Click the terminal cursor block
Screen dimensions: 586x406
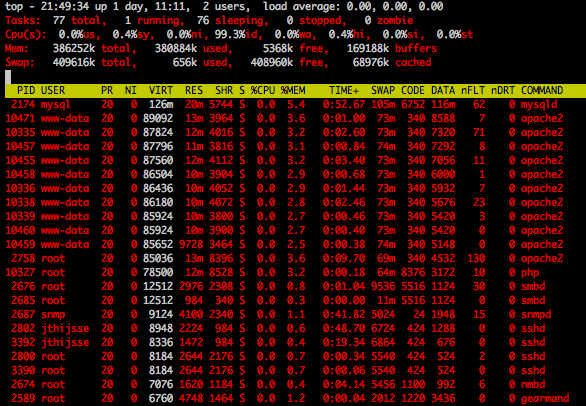point(8,77)
